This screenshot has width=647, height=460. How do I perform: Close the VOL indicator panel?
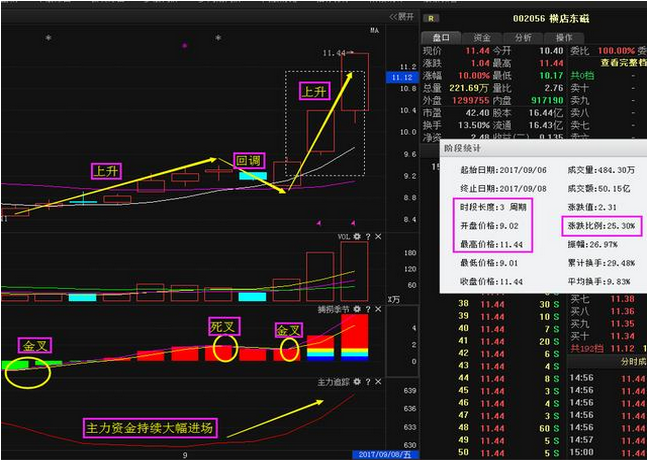click(x=379, y=237)
